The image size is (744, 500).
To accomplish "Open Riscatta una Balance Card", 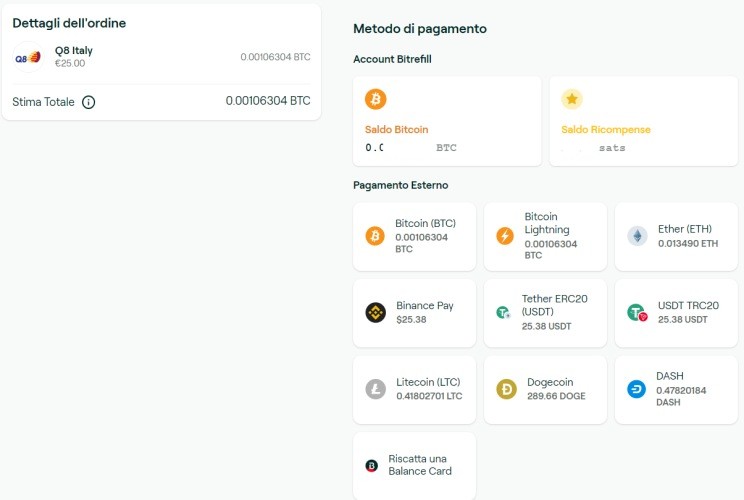I will (414, 466).
